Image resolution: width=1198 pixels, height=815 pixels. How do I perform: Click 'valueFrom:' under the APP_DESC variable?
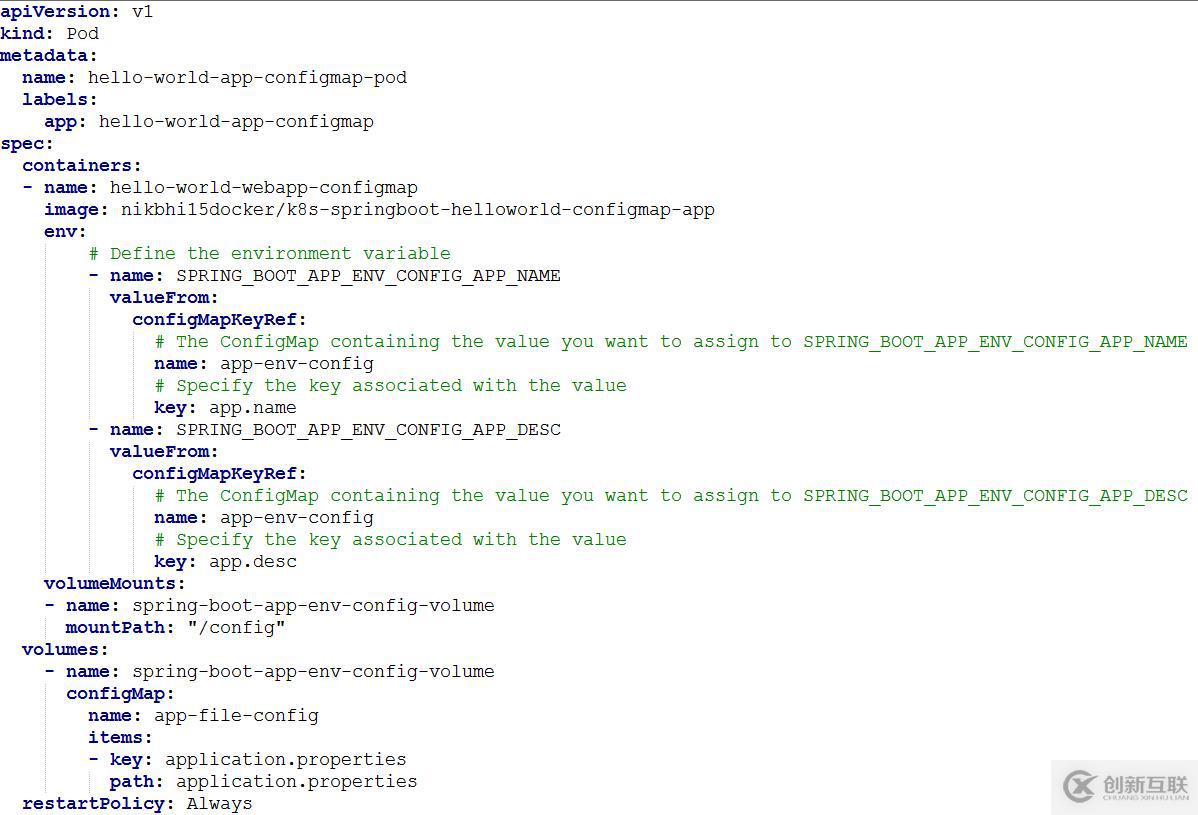tap(164, 452)
